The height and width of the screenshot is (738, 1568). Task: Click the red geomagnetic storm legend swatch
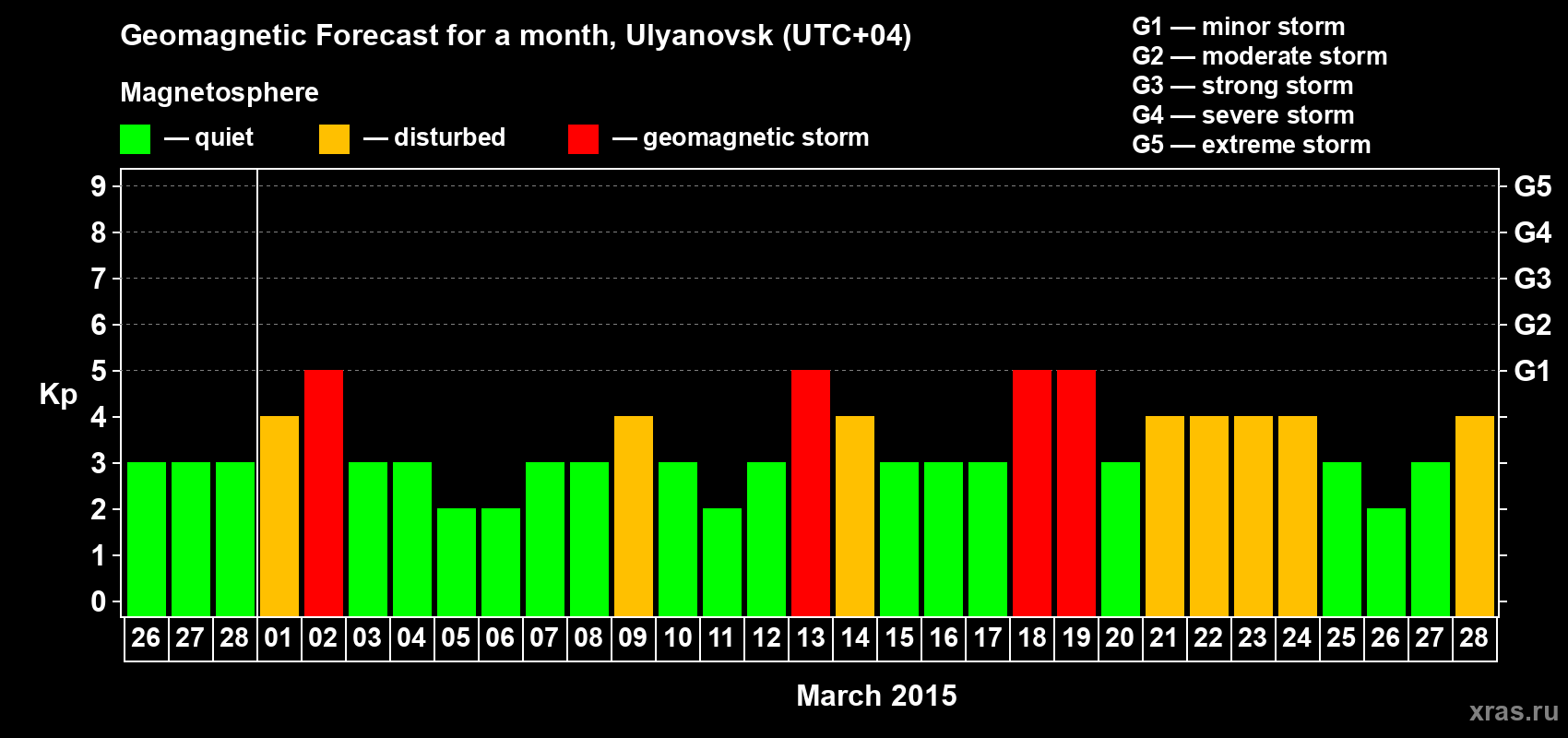point(583,139)
